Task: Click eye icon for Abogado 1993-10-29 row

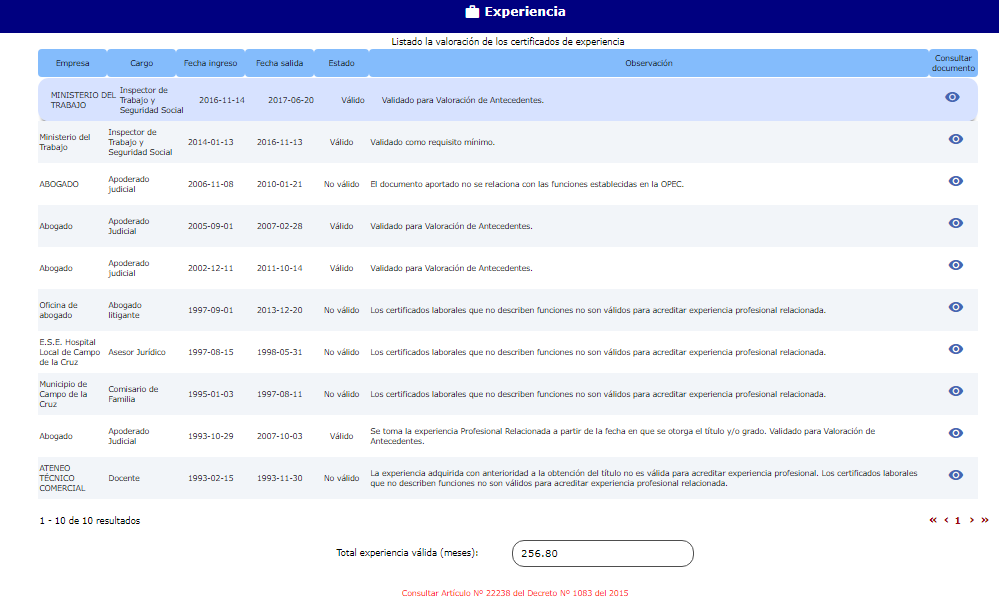Action: 955,433
